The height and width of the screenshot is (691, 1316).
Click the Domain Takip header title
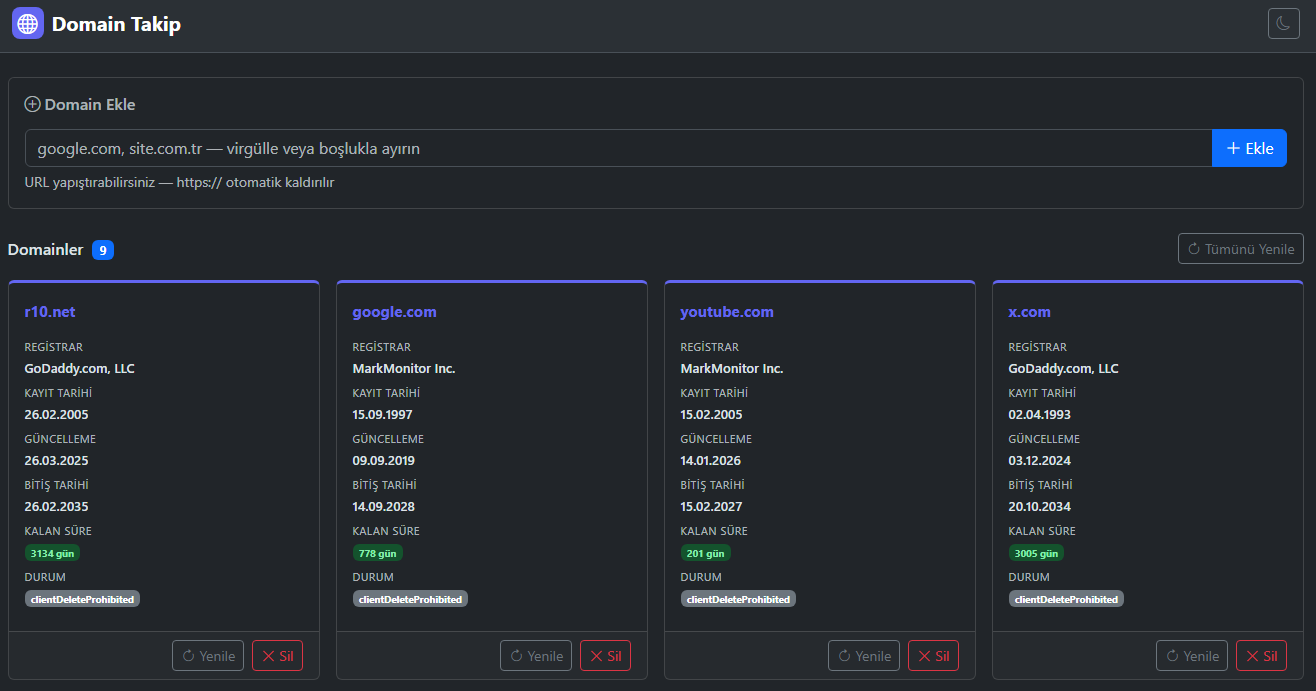pos(116,24)
